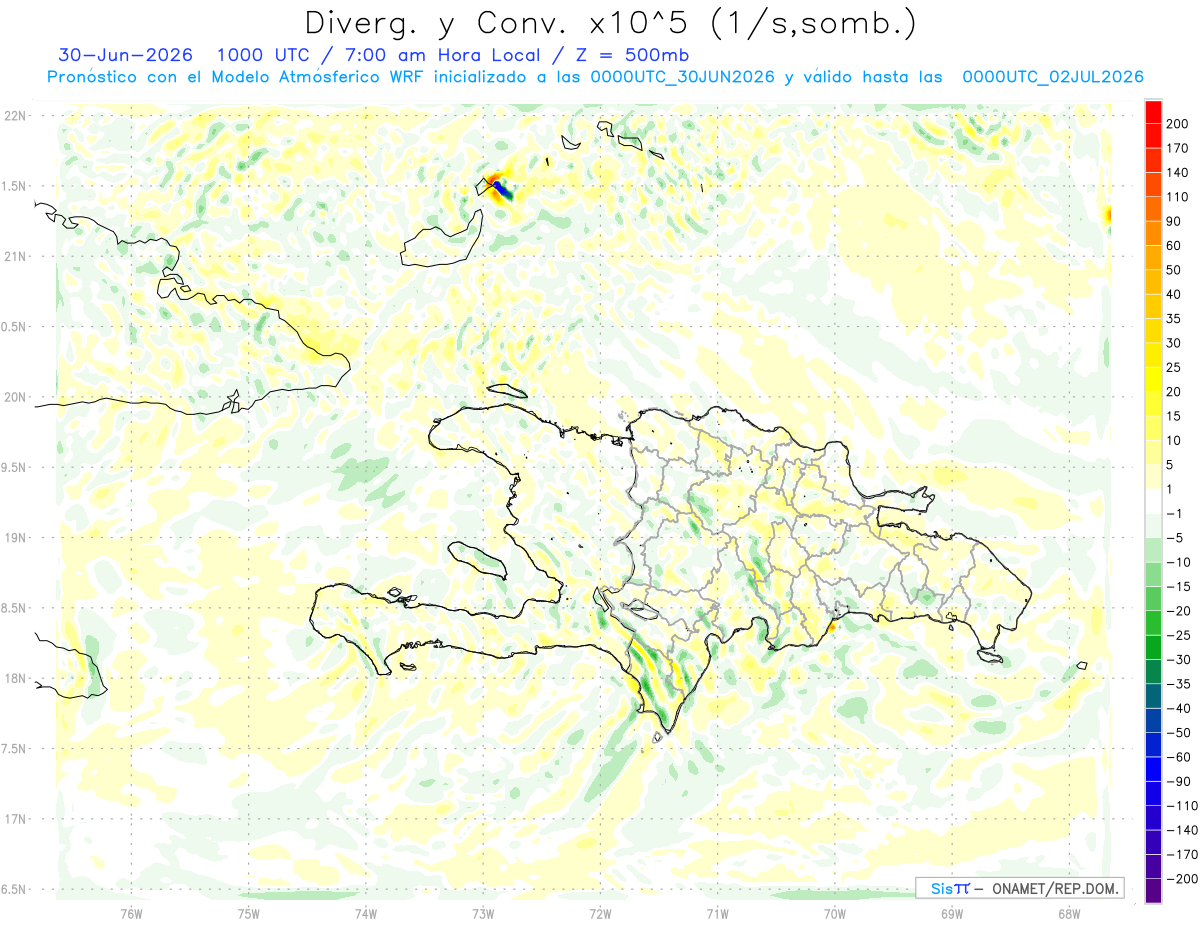1200x927 pixels.
Task: Click the 19N latitude label
Action: point(17,538)
